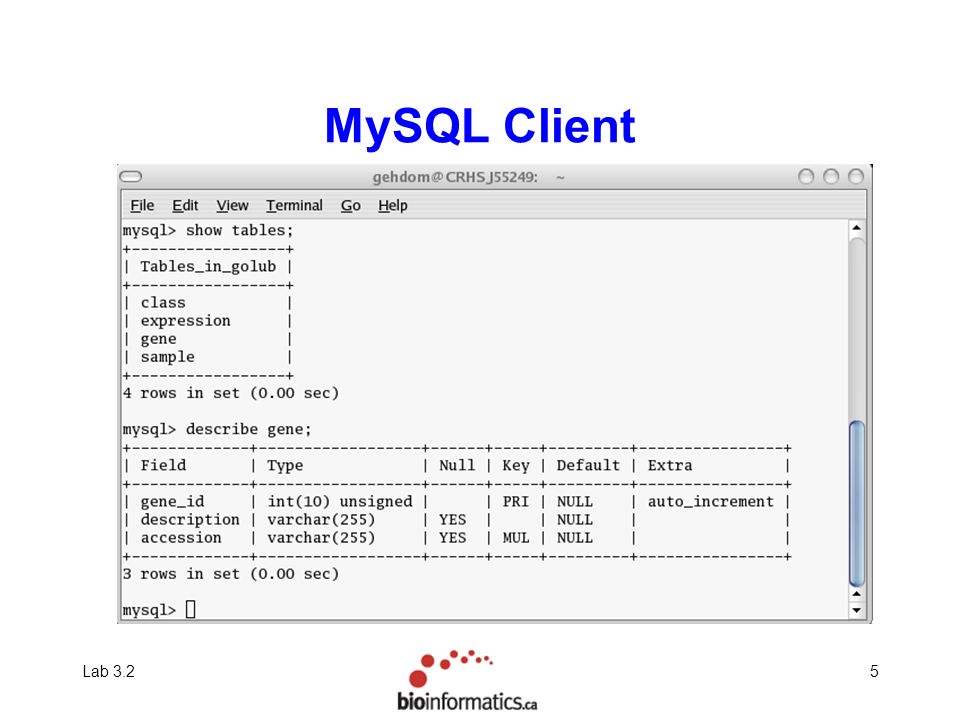This screenshot has height=720, width=960.
Task: Click the 'Key' column header
Action: (516, 466)
